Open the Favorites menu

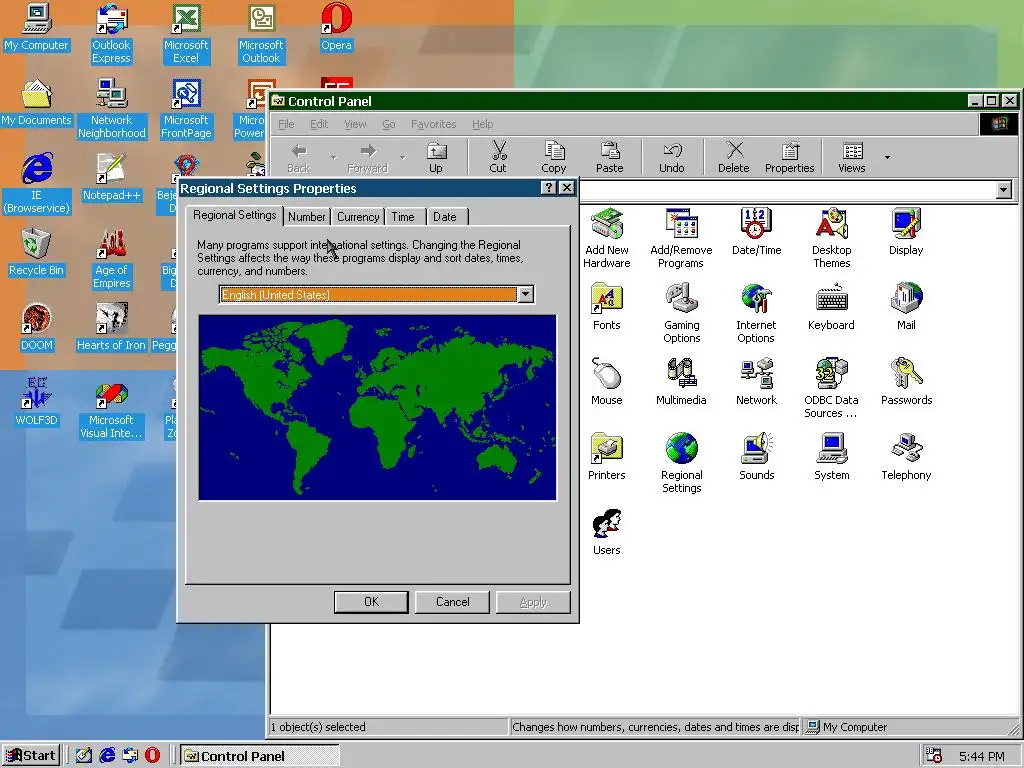tap(433, 124)
